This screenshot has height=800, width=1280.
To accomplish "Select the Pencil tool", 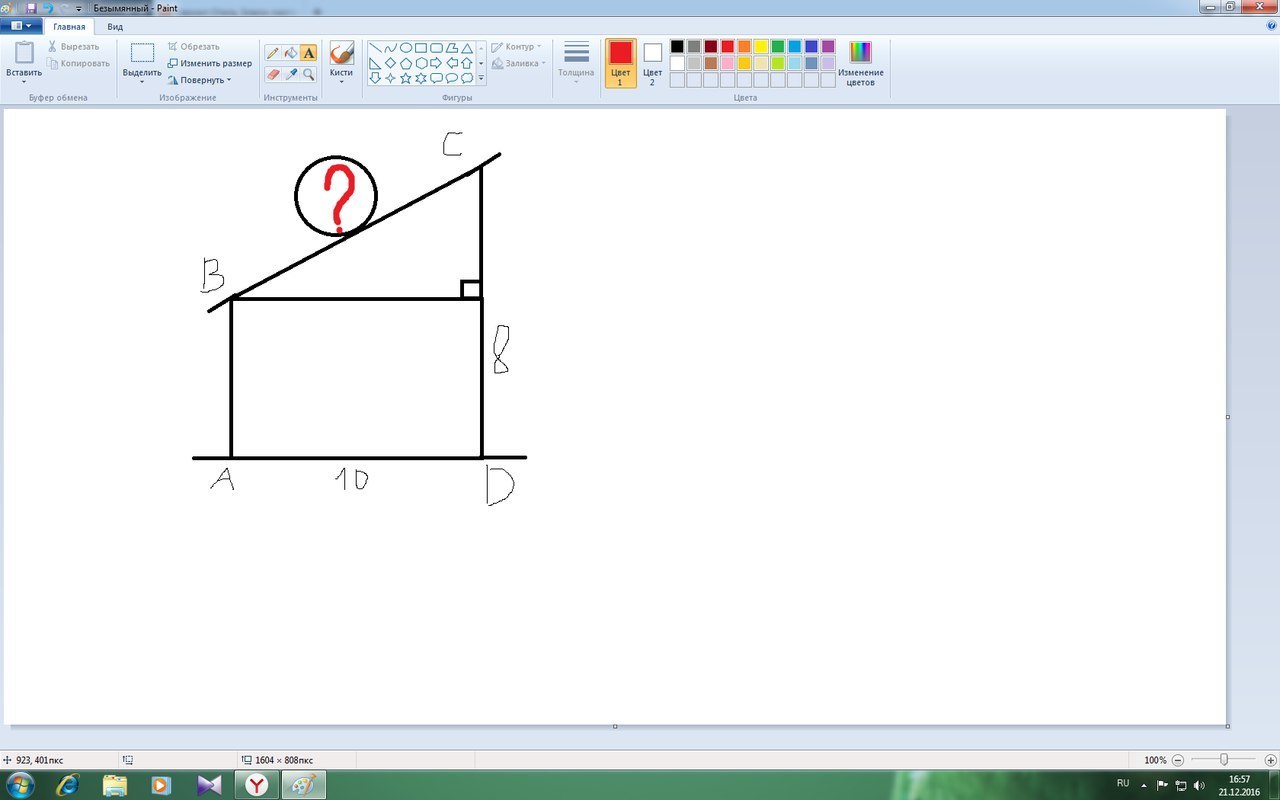I will coord(272,53).
